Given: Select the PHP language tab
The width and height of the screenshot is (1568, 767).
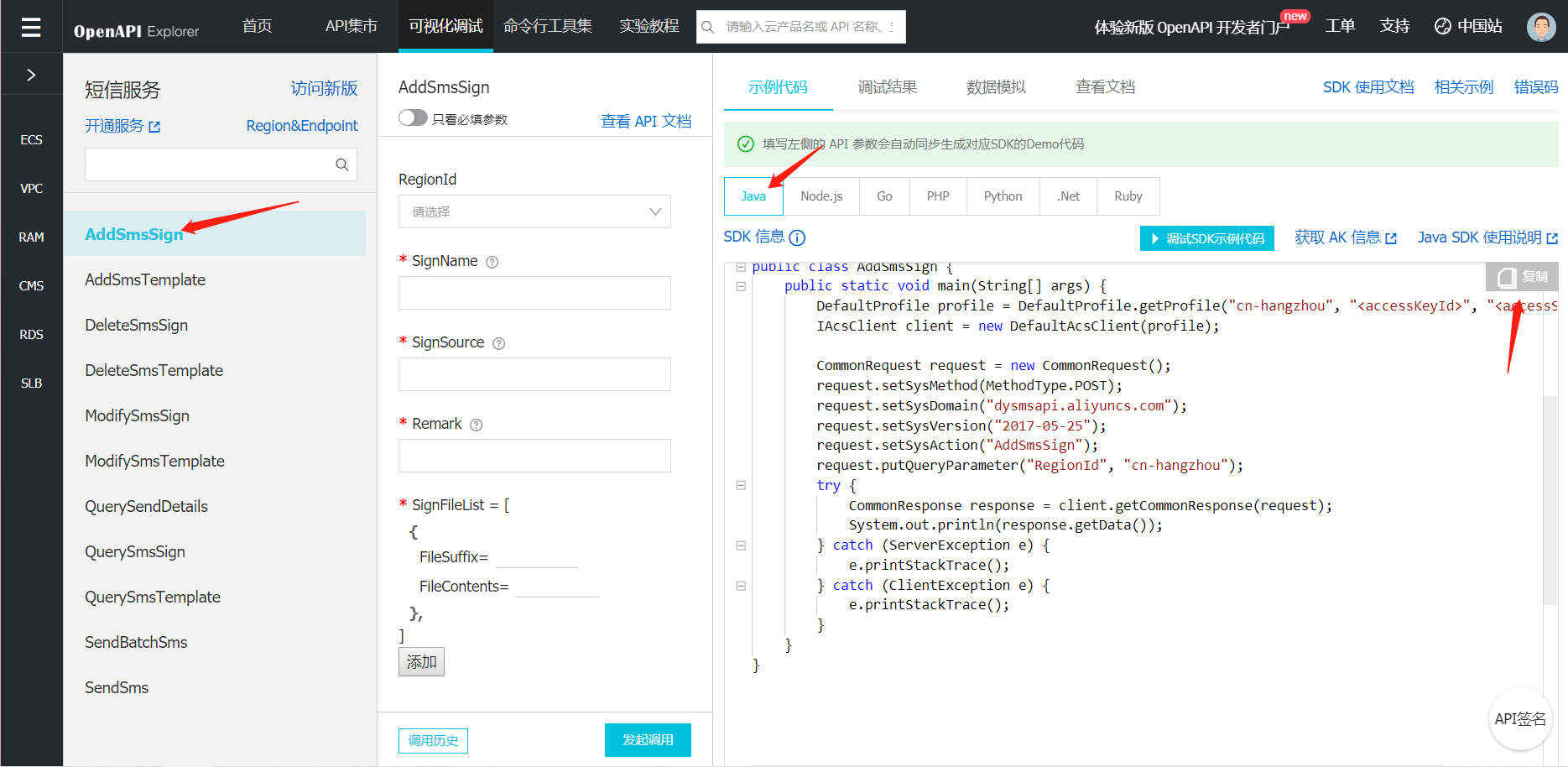Looking at the screenshot, I should (x=938, y=196).
